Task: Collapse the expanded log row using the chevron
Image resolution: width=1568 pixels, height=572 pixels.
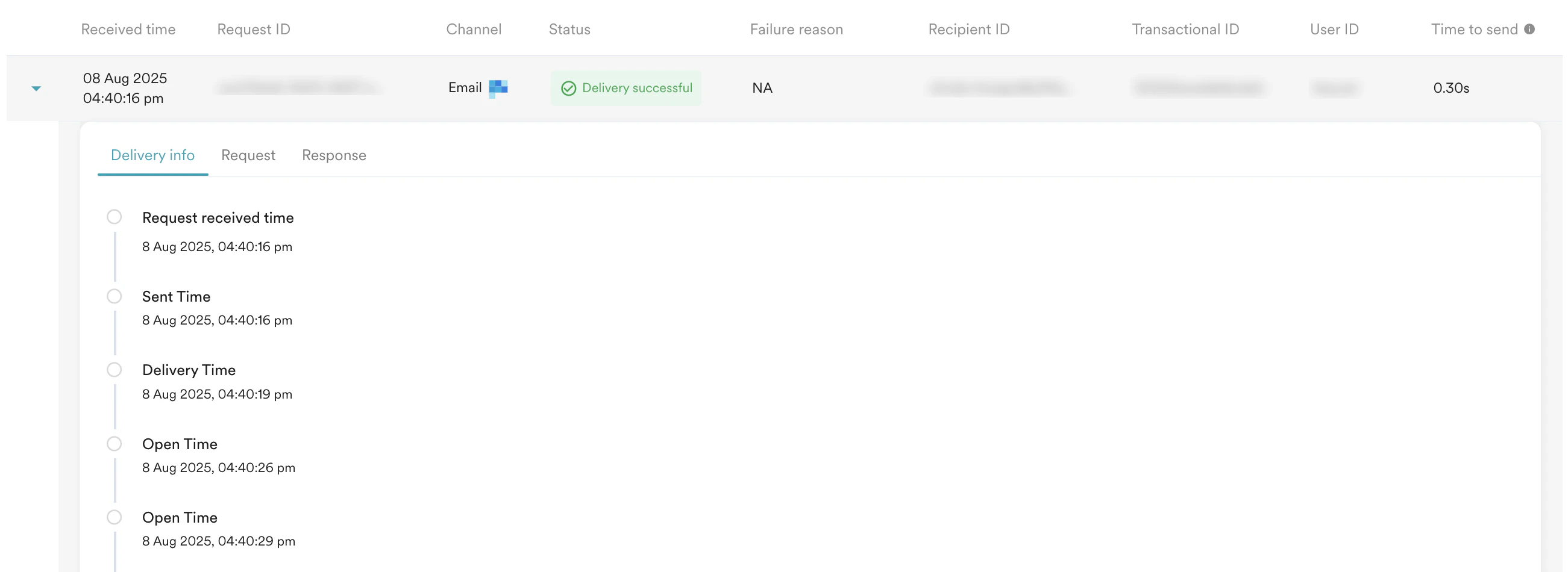Action: click(37, 87)
